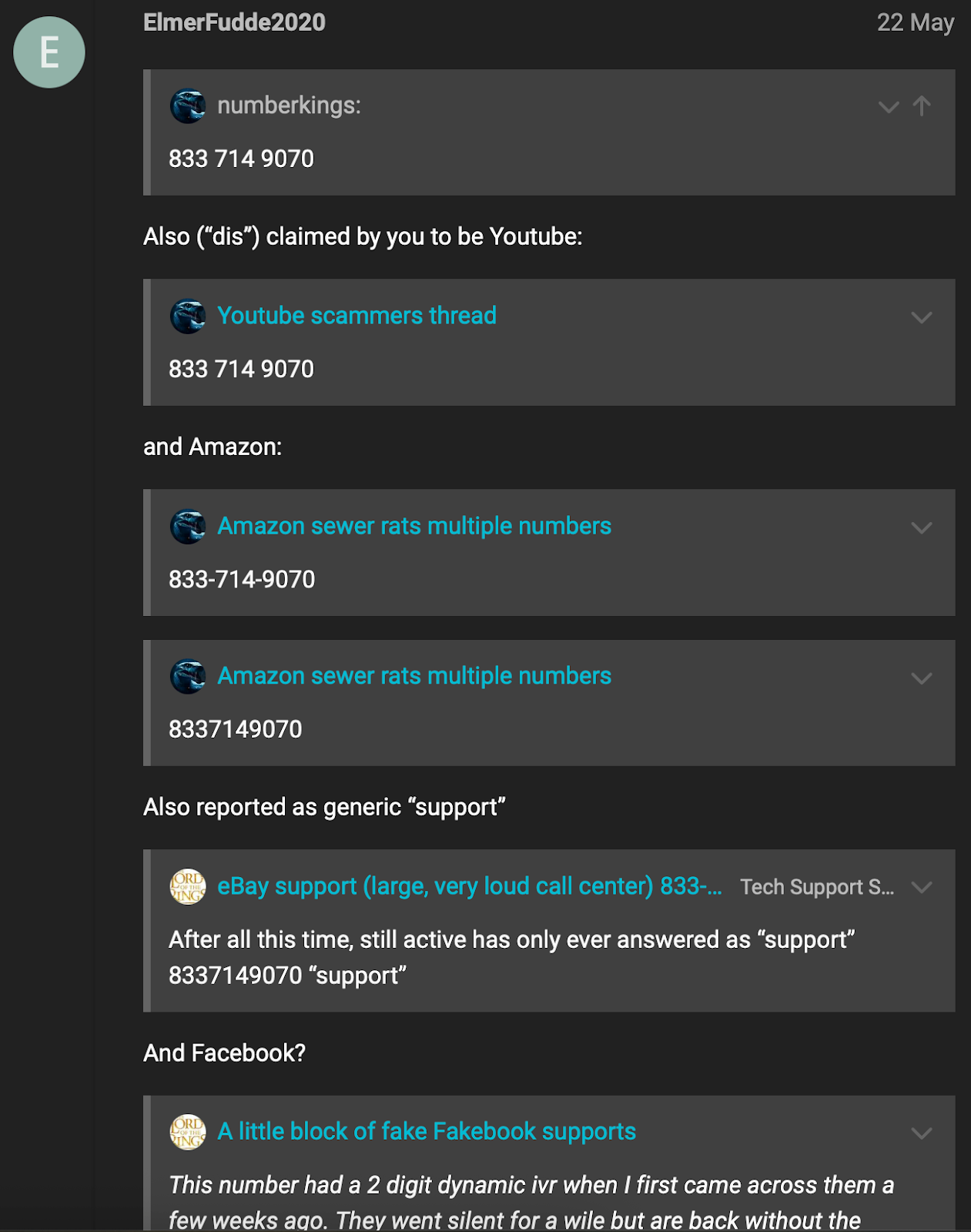Expand the 833-714-9070 Amazon sewer rats quote
This screenshot has height=1232, width=971.
[922, 527]
